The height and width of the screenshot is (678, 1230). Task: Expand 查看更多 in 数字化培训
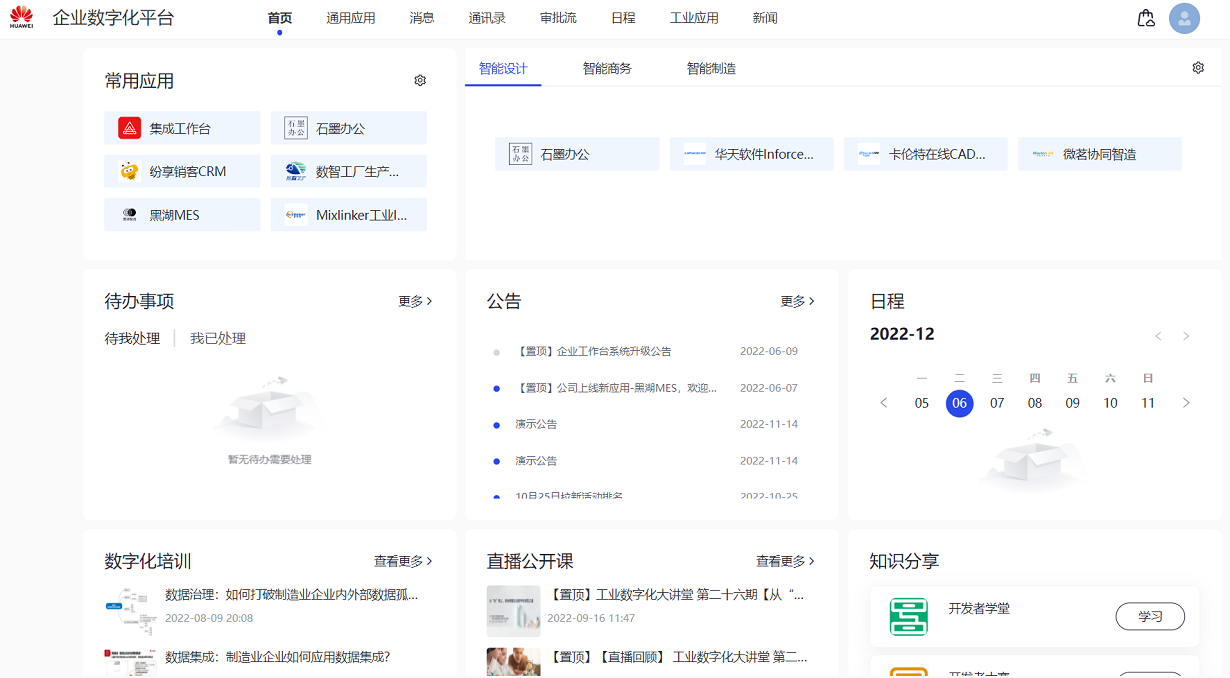(403, 561)
